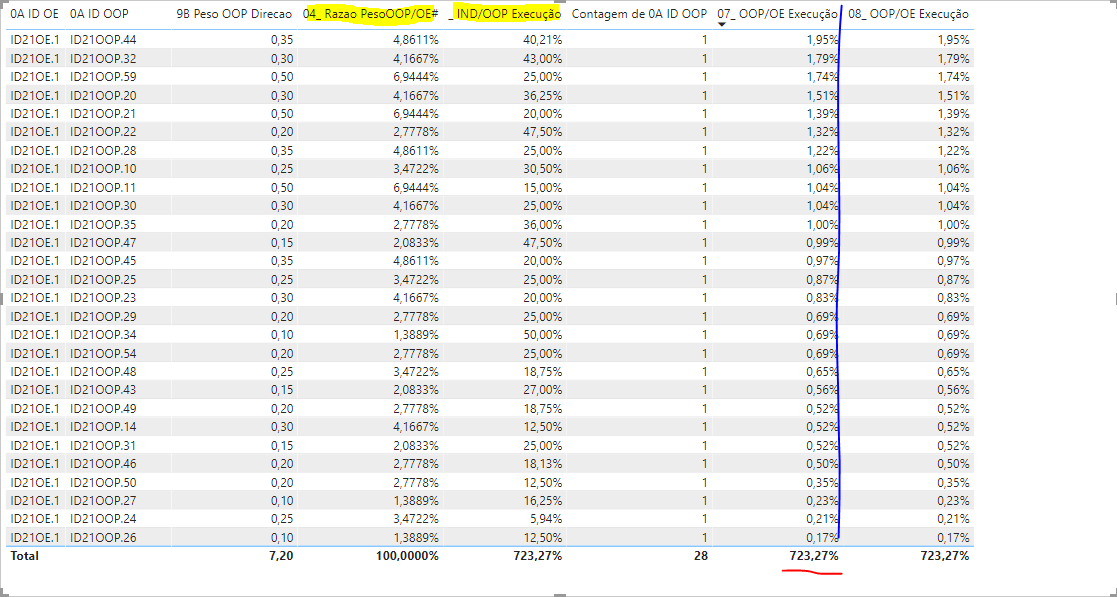This screenshot has width=1117, height=597.
Task: Select the ID21OOP.49 cell
Action: click(103, 408)
